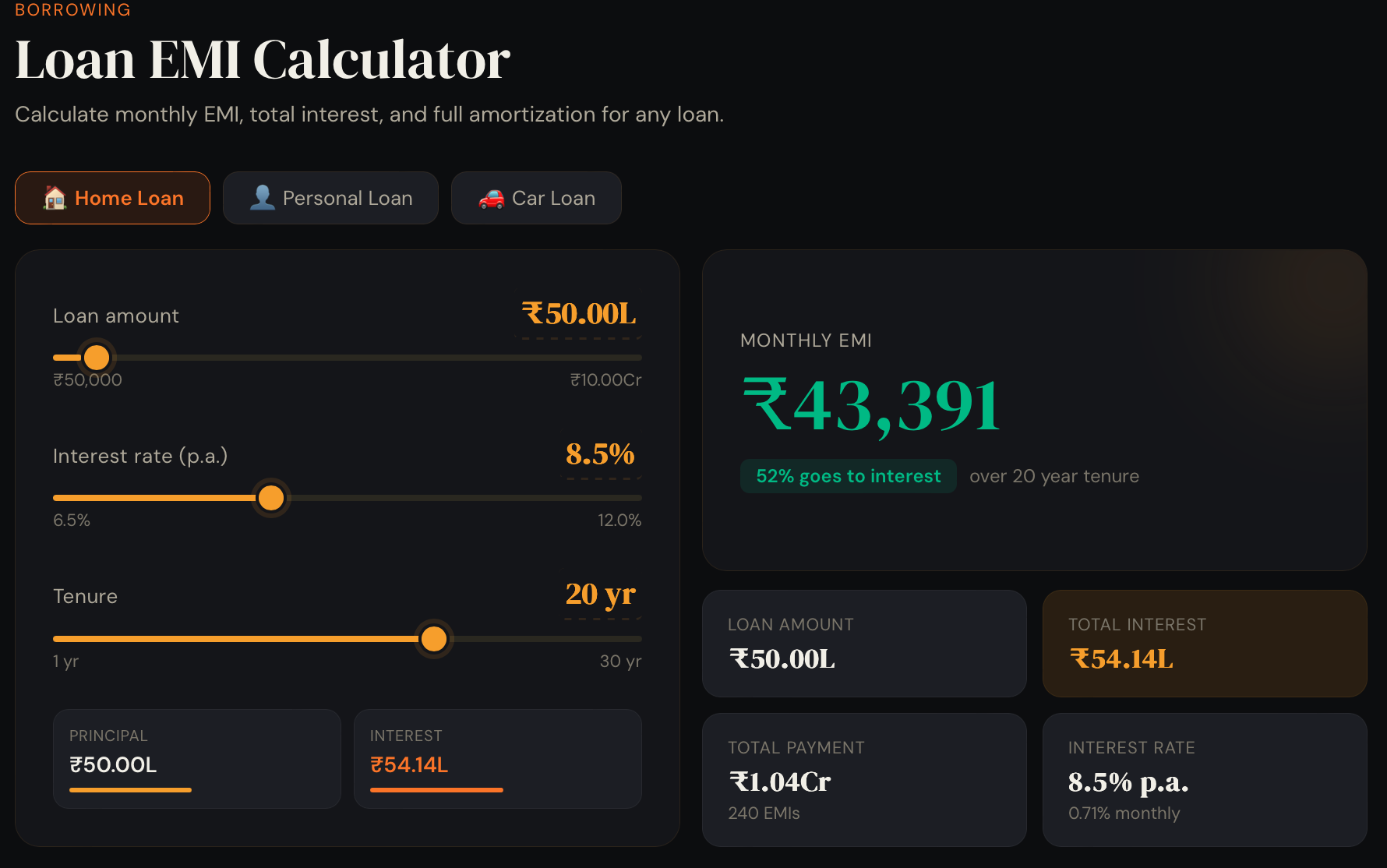
Task: Select the Home Loan tab
Action: [x=112, y=198]
